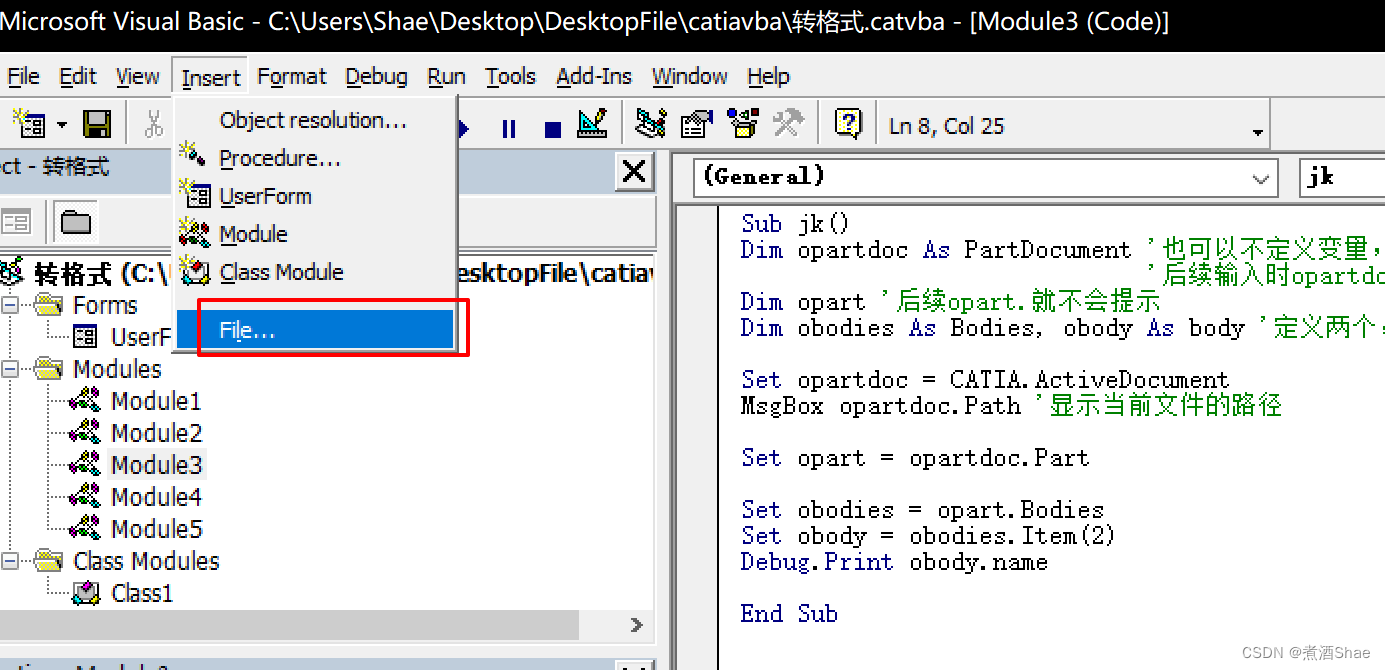1385x670 pixels.
Task: Click the Class1 tree icon
Action: tap(87, 593)
